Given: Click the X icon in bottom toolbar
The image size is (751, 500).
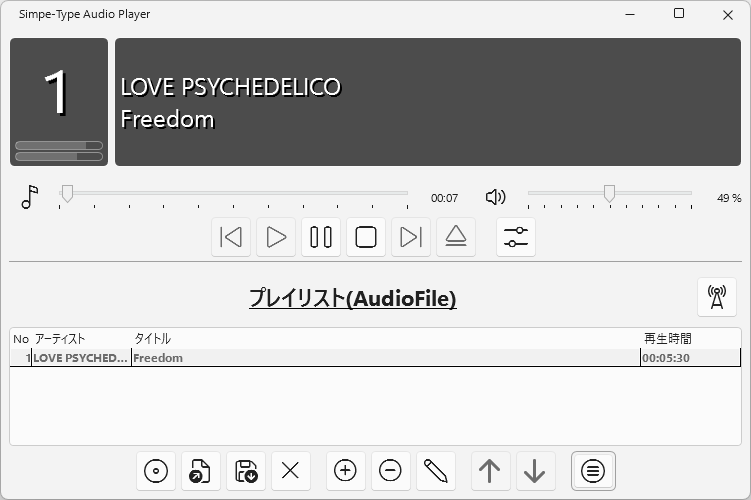Looking at the screenshot, I should 291,471.
